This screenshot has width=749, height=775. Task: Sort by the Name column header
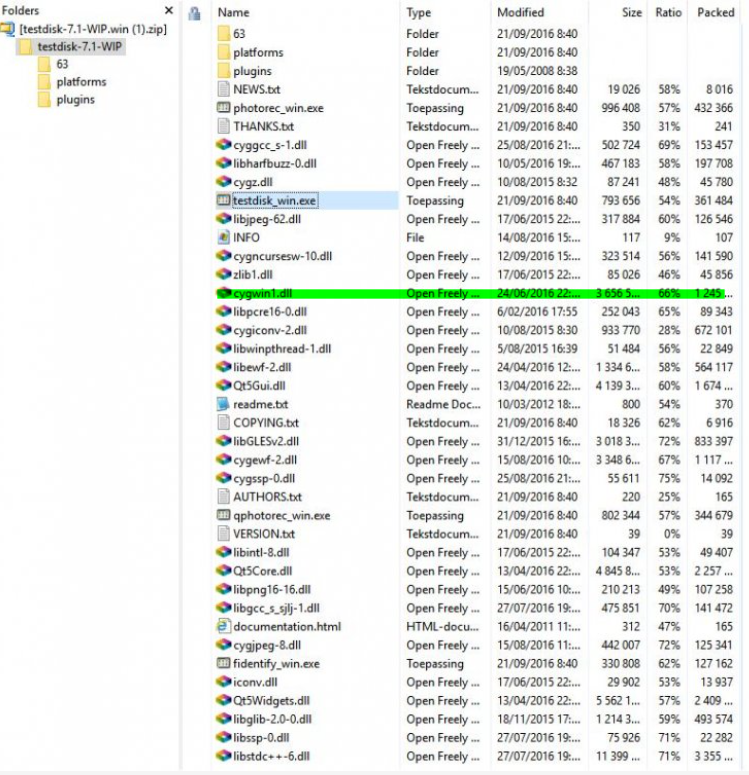coord(233,13)
